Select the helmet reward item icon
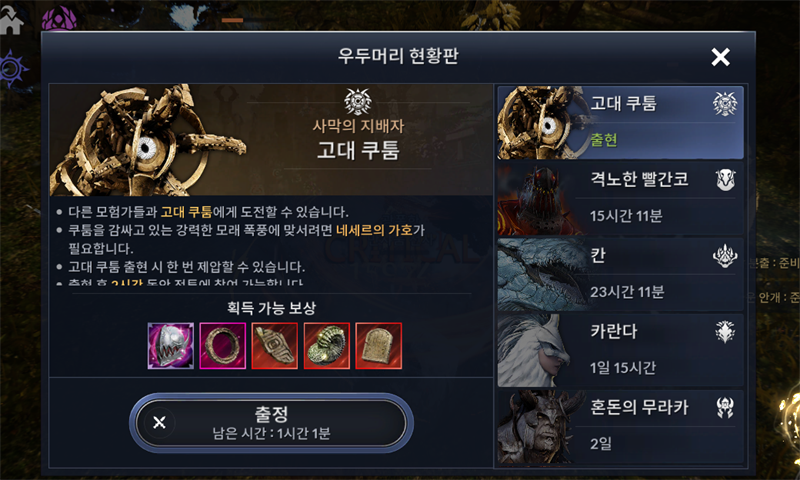Image resolution: width=800 pixels, height=480 pixels. 170,345
